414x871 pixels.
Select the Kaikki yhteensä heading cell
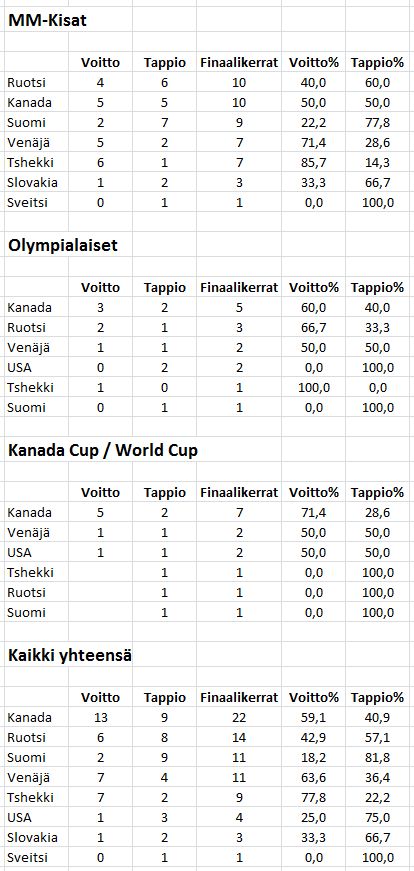(x=69, y=655)
